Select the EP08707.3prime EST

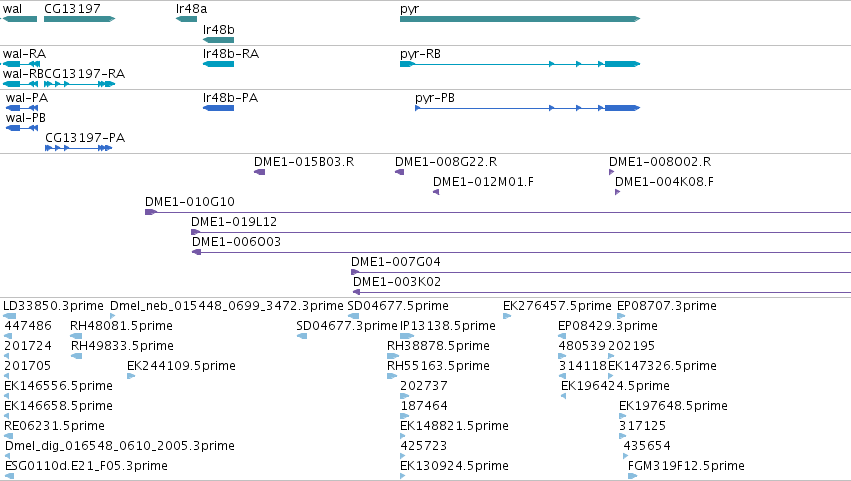click(621, 316)
